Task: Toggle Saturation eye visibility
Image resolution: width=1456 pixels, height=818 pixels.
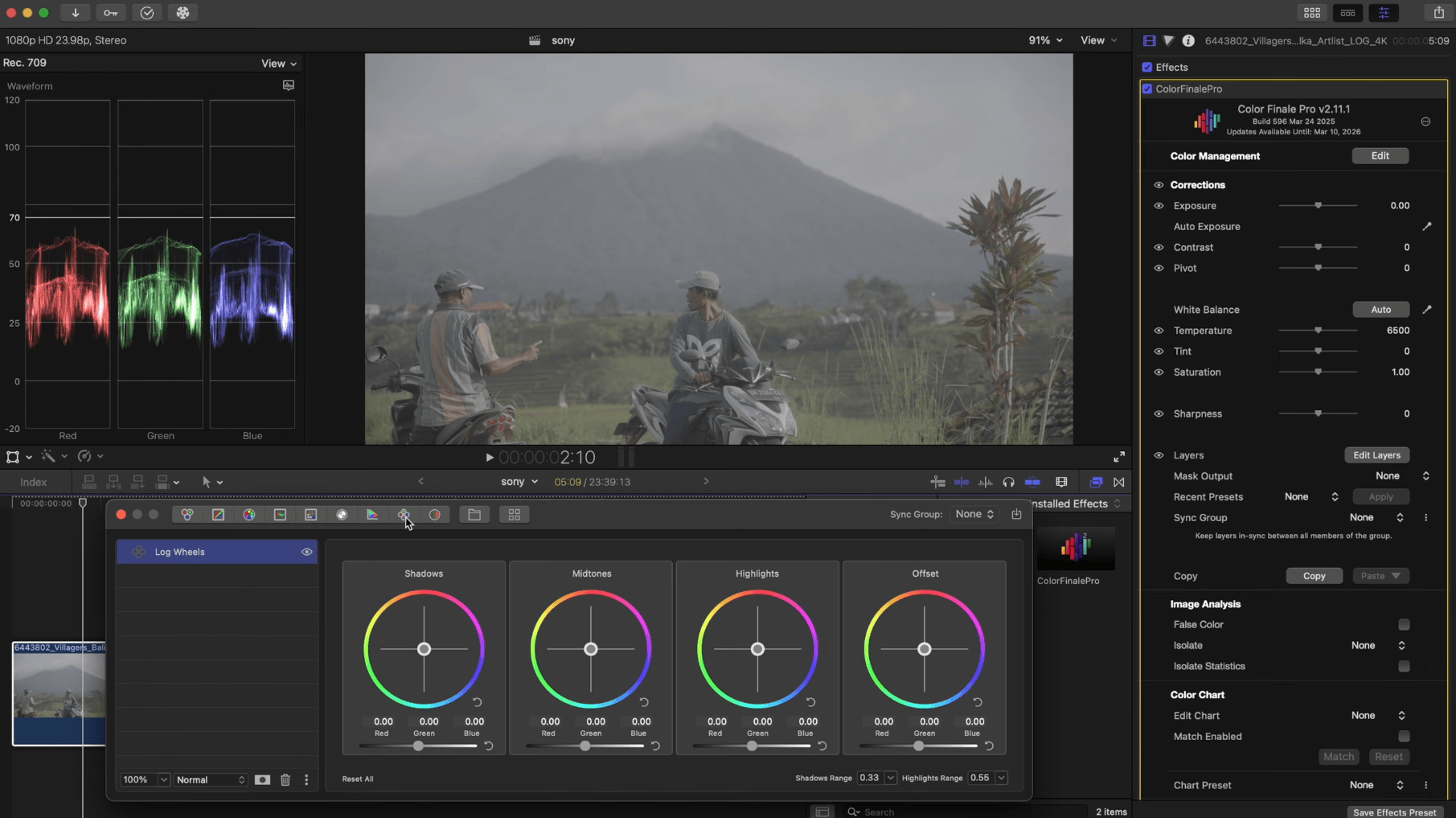Action: coord(1159,372)
